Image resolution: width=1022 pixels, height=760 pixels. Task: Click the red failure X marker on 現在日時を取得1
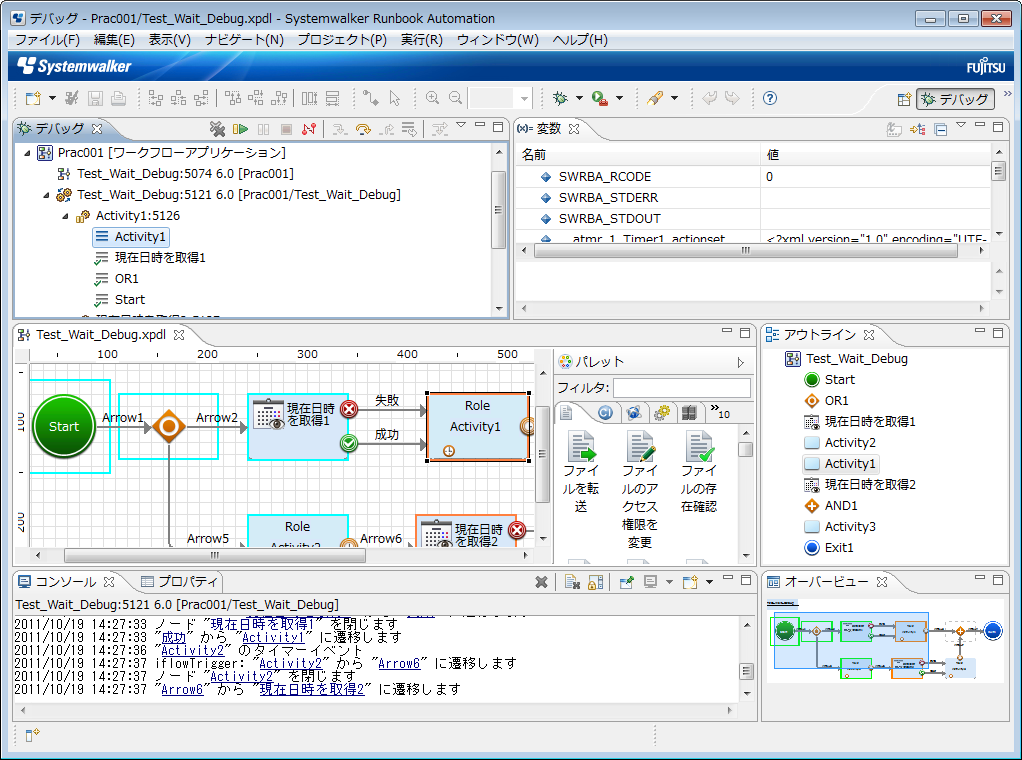coord(349,409)
